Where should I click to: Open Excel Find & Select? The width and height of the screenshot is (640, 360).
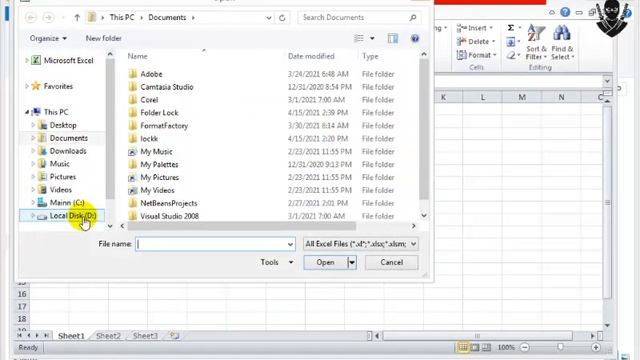coord(562,43)
